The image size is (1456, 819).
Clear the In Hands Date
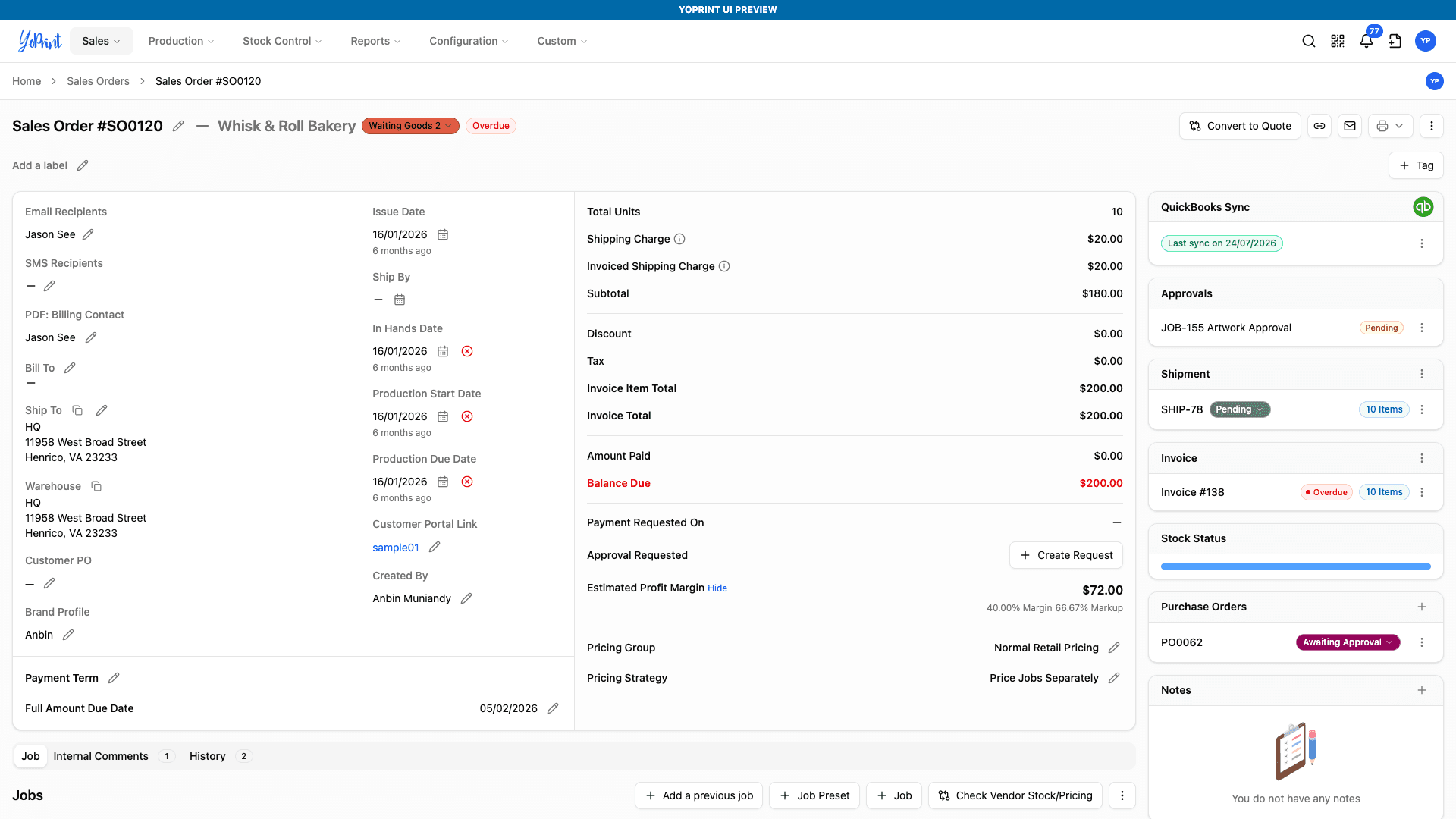[467, 351]
